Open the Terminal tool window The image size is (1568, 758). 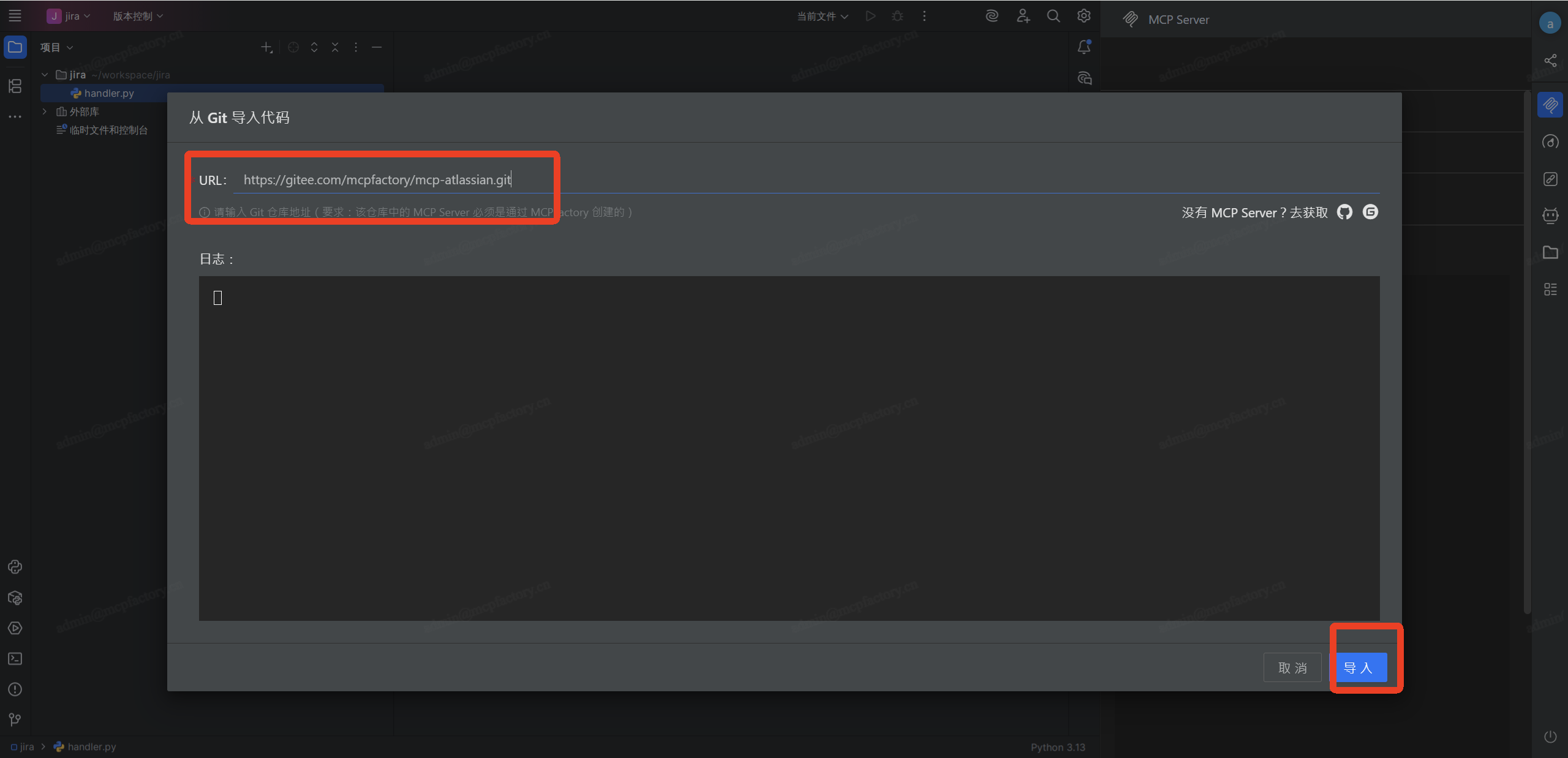(x=15, y=659)
